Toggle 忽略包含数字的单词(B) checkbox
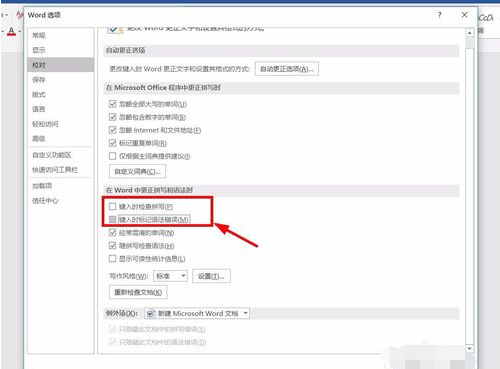Viewport: 500px width, 369px height. (x=113, y=117)
